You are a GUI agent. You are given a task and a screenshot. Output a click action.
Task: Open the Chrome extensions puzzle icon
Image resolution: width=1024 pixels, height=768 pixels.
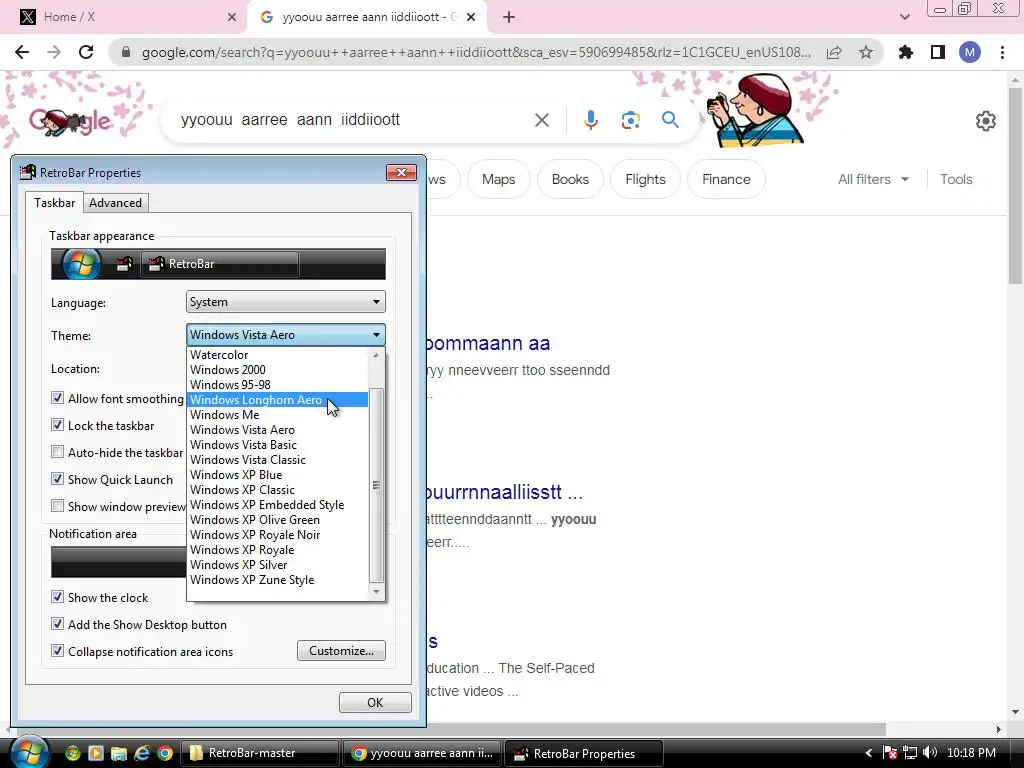click(x=905, y=52)
